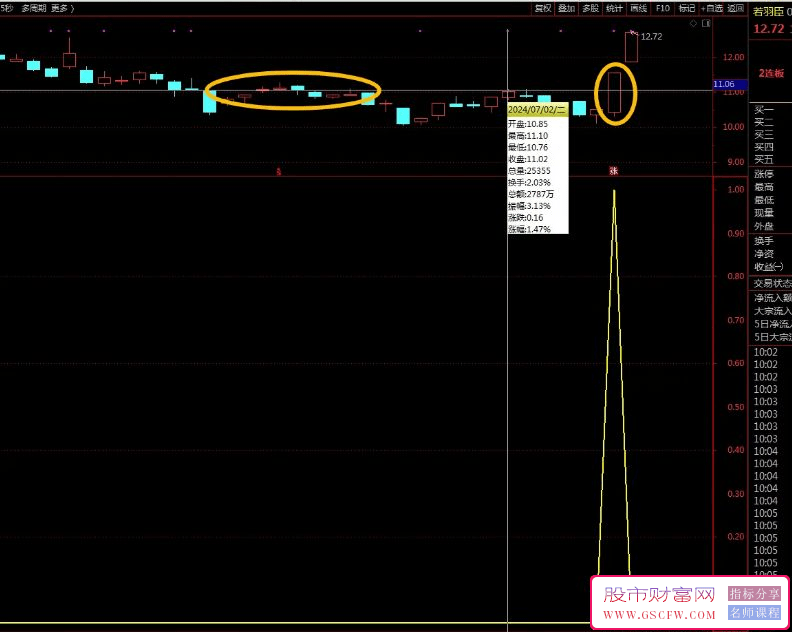Click 收盘:11.02 in the tooltip
The height and width of the screenshot is (632, 792).
tap(528, 159)
